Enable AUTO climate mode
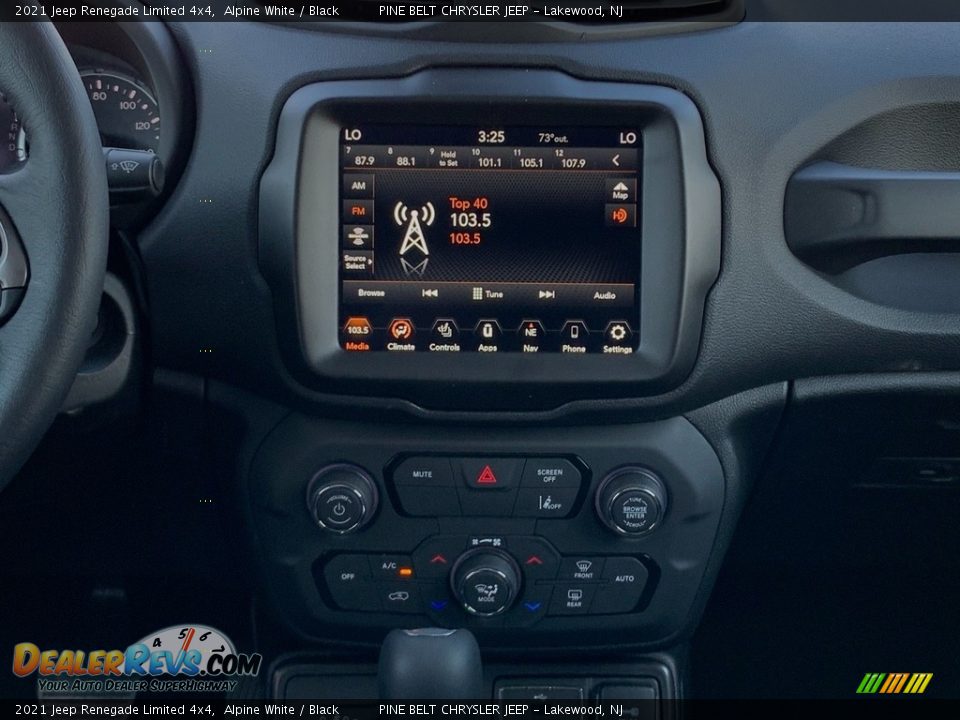The height and width of the screenshot is (720, 960). (x=624, y=578)
